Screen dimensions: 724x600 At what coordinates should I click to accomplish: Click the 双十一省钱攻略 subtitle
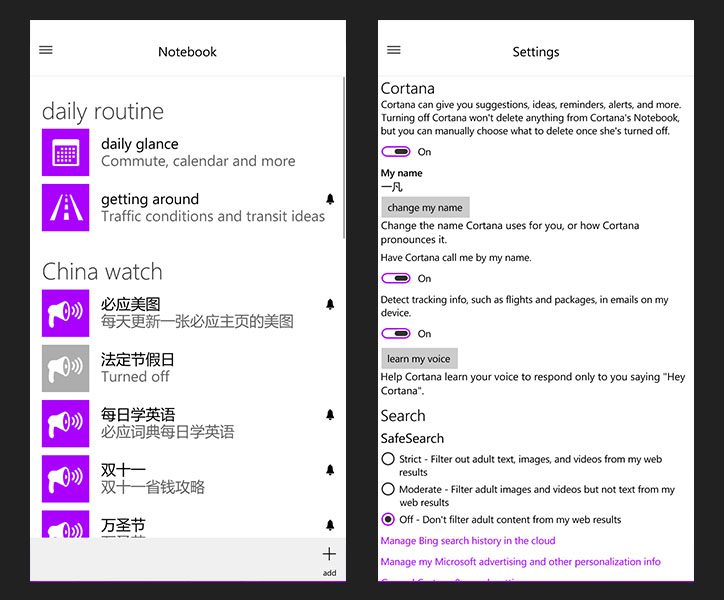[153, 487]
